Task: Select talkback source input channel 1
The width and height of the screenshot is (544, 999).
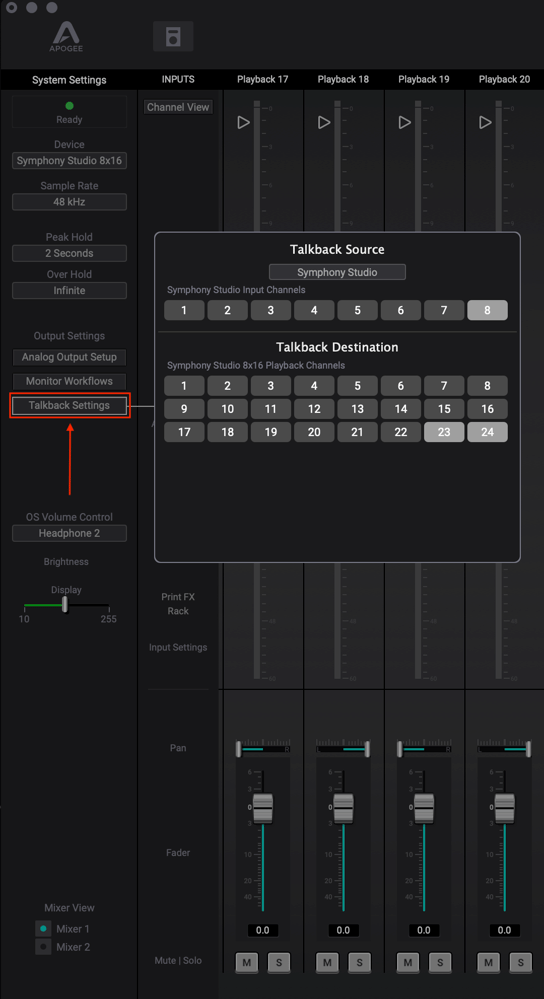Action: [x=184, y=310]
